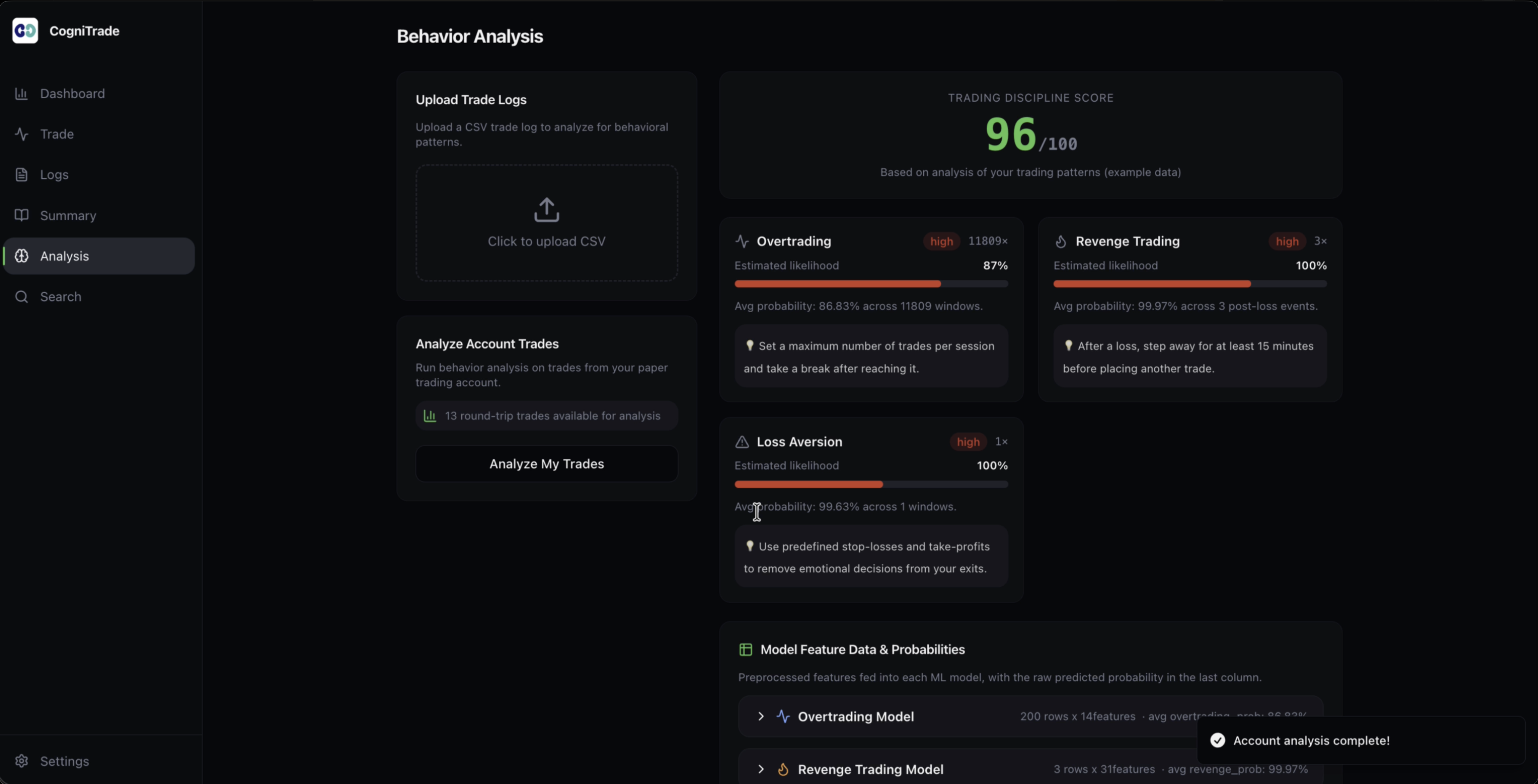
Task: Click the Analysis brain icon
Action: (x=21, y=256)
